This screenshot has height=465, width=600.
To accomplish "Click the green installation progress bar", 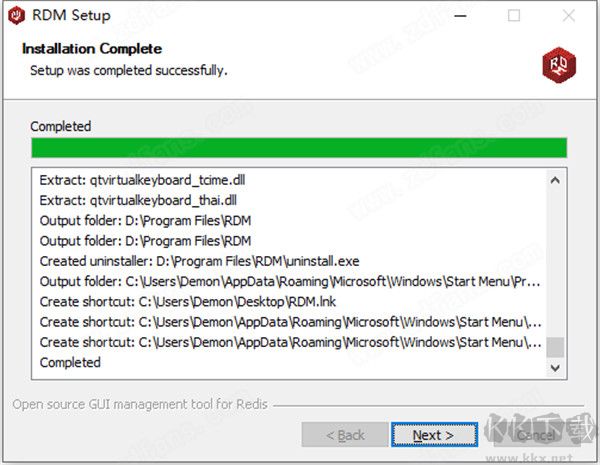I will 299,148.
